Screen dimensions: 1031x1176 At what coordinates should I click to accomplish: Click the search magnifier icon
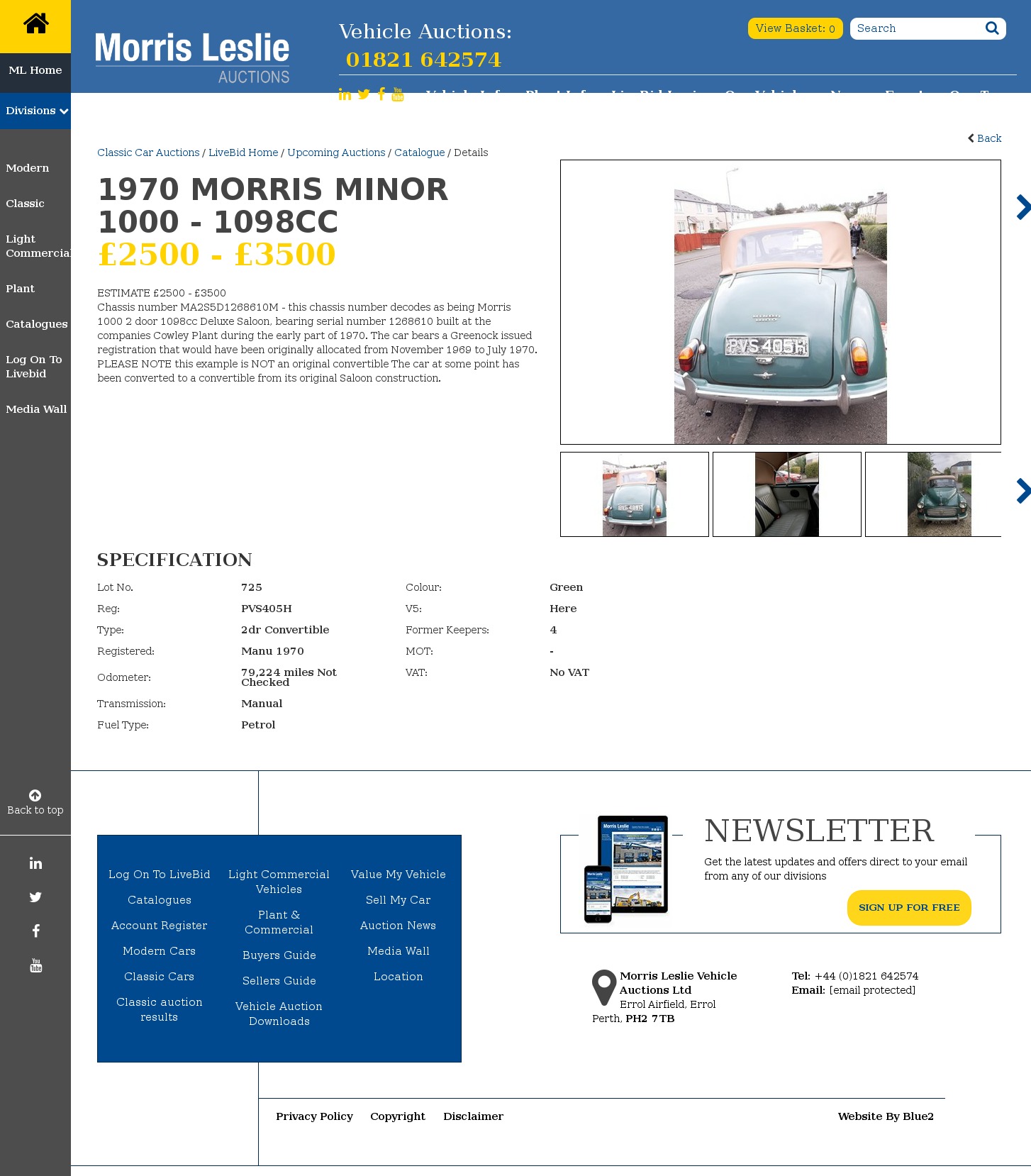pyautogui.click(x=992, y=28)
